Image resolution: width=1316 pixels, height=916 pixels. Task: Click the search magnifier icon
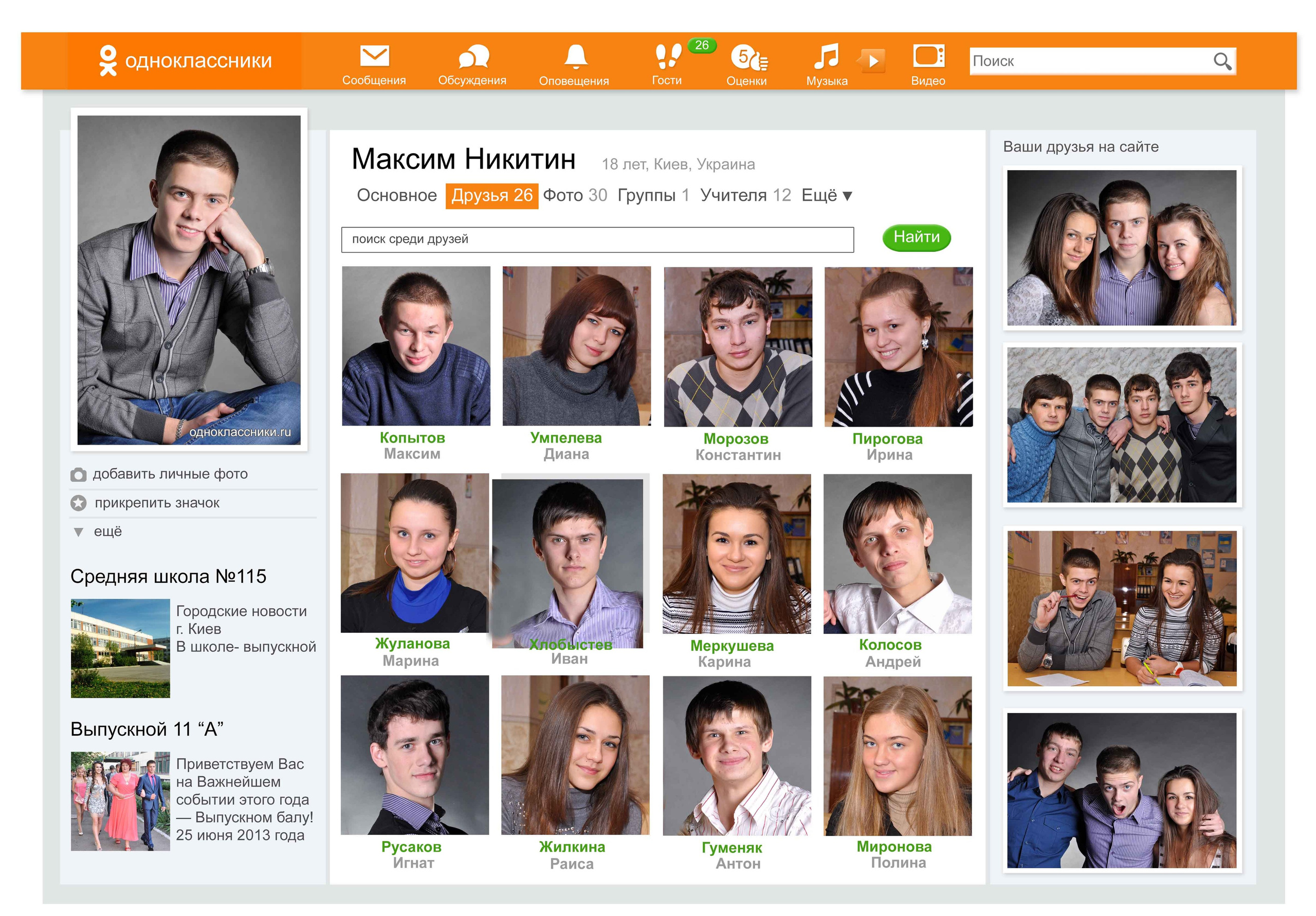pos(1221,61)
